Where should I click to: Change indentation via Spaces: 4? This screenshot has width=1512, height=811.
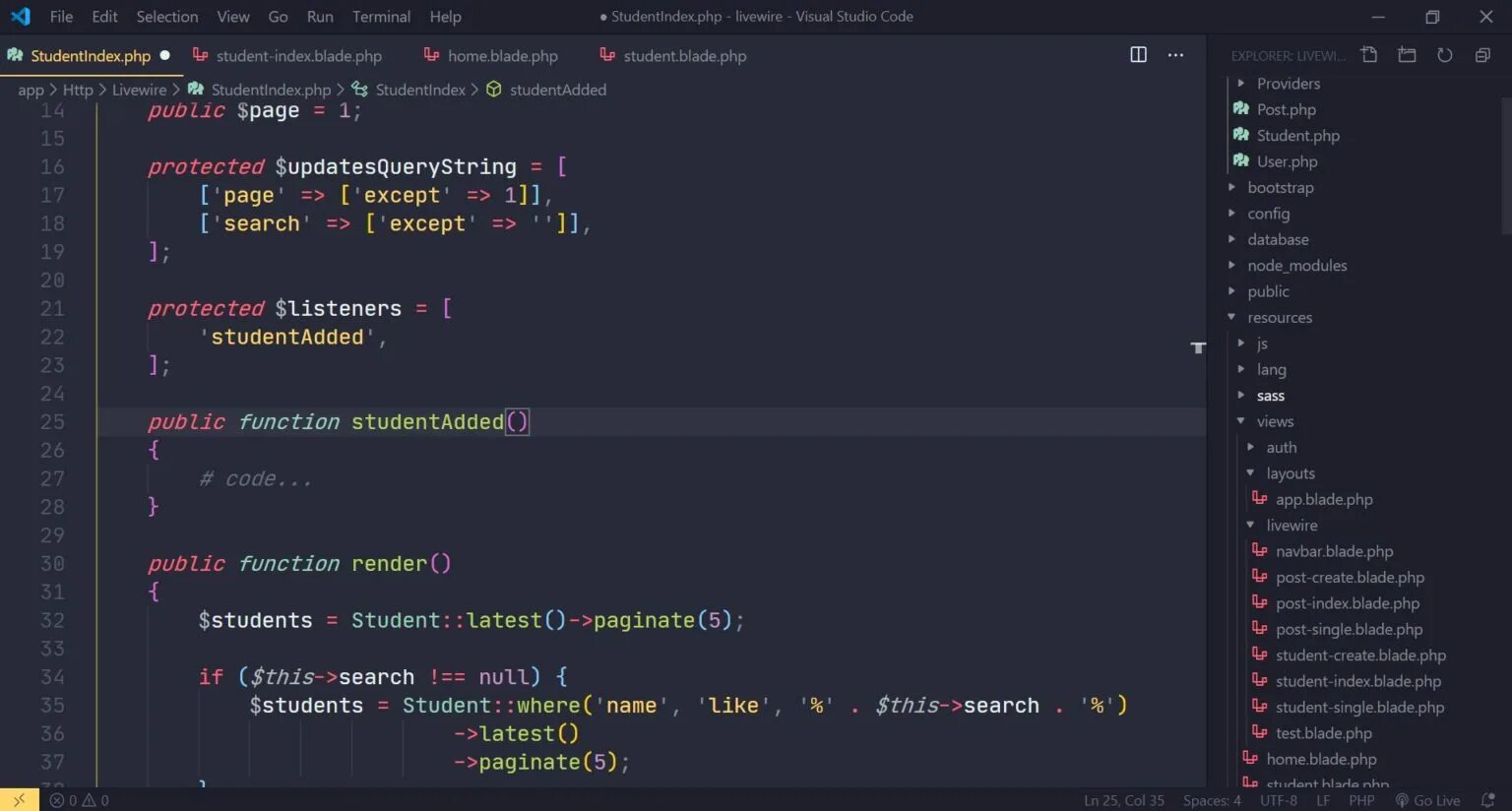pyautogui.click(x=1212, y=800)
